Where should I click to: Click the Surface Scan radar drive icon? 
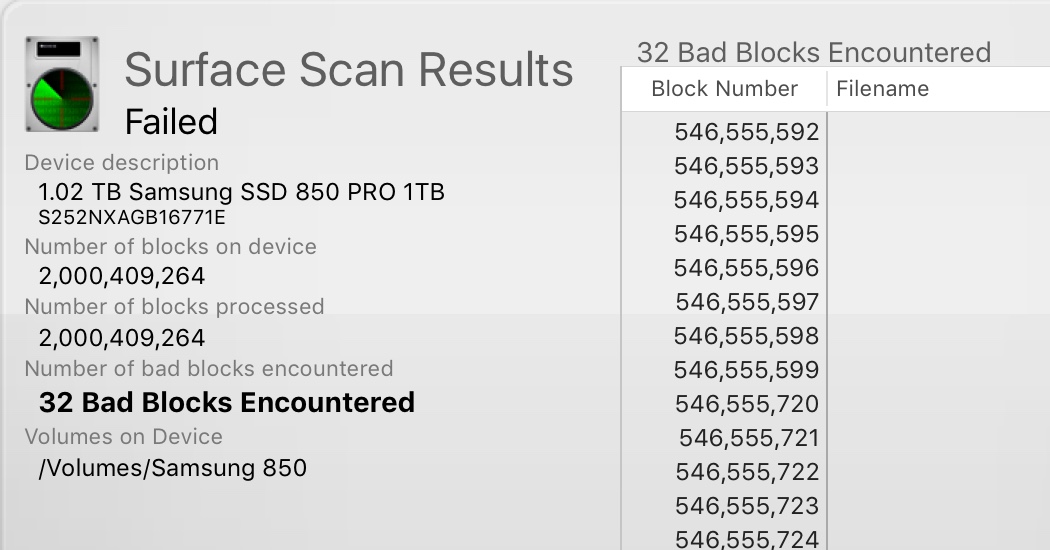pos(62,85)
